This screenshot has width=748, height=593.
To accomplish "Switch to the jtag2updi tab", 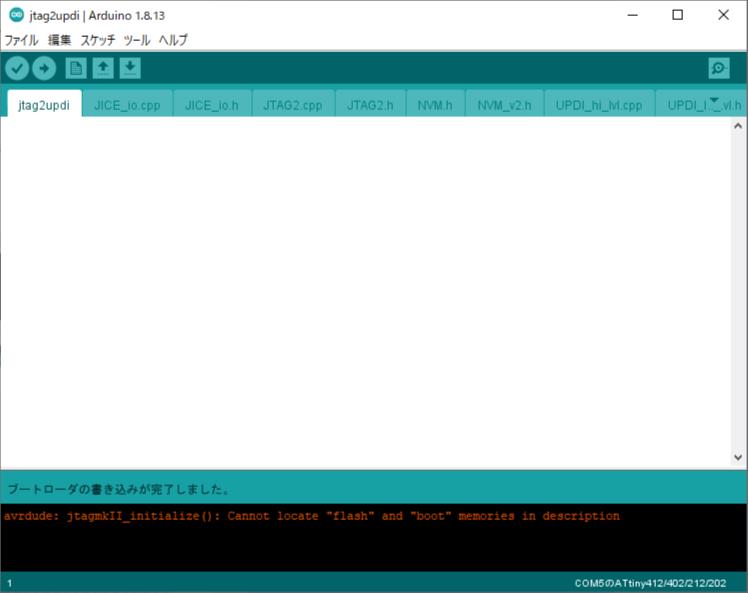I will tap(44, 104).
